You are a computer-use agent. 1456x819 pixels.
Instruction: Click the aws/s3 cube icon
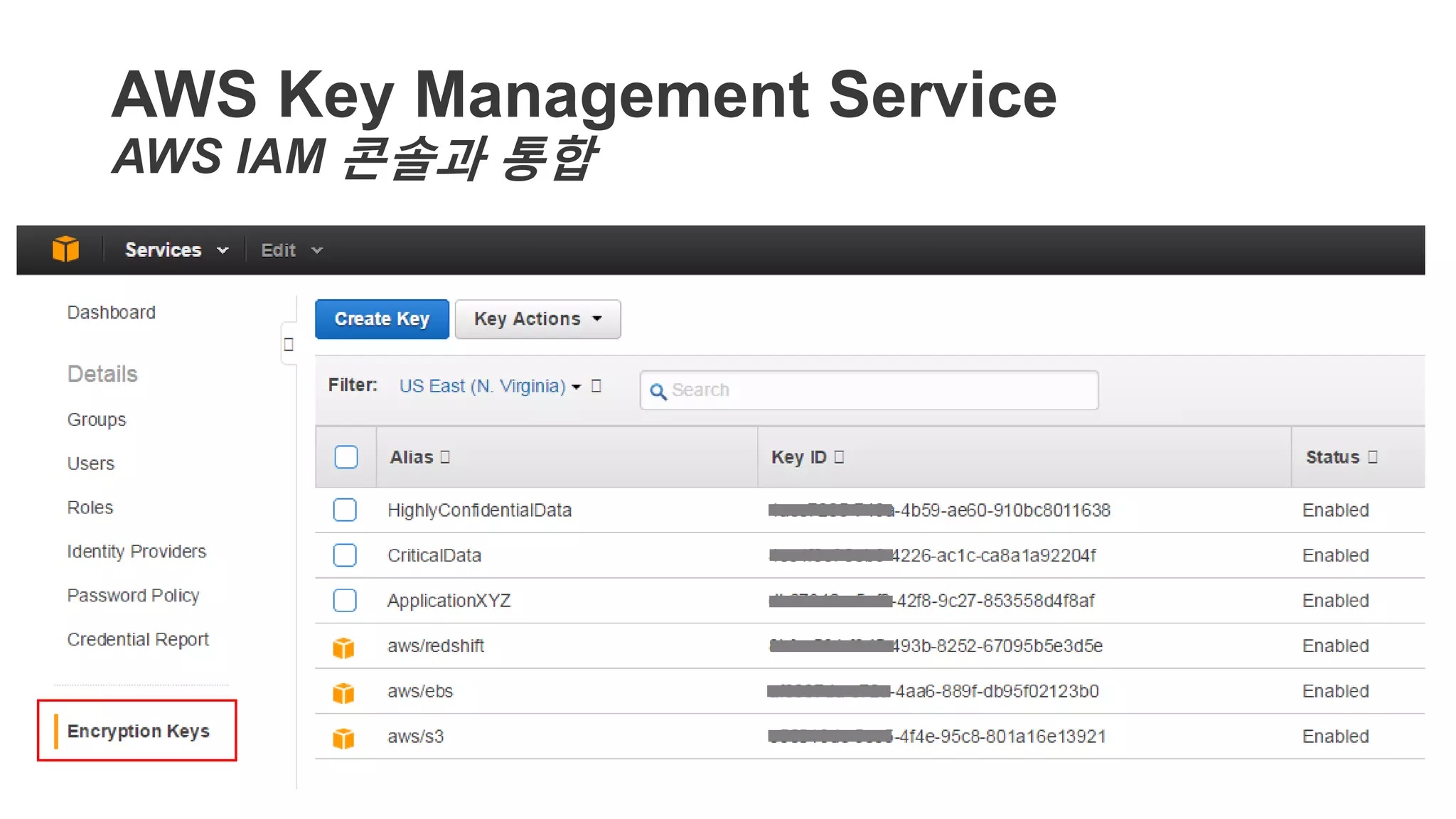coord(343,738)
